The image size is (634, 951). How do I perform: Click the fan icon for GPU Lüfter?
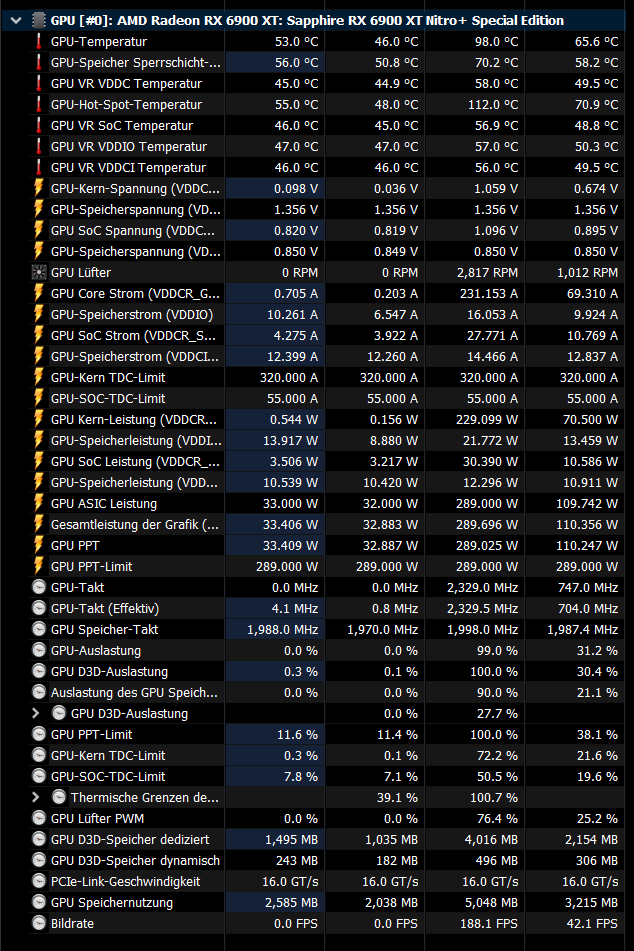[x=39, y=272]
